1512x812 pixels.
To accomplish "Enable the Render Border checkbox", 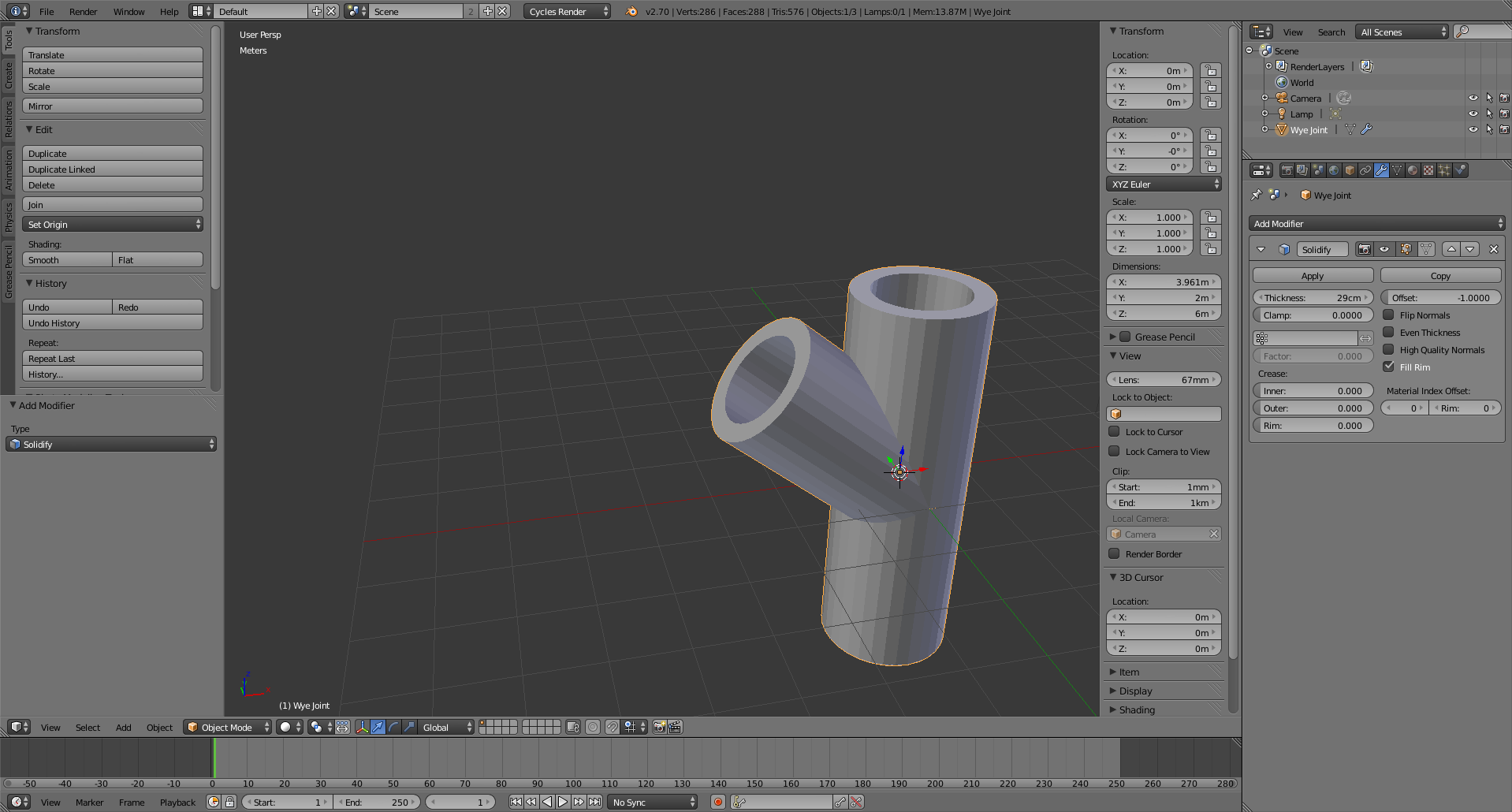I will pyautogui.click(x=1115, y=553).
